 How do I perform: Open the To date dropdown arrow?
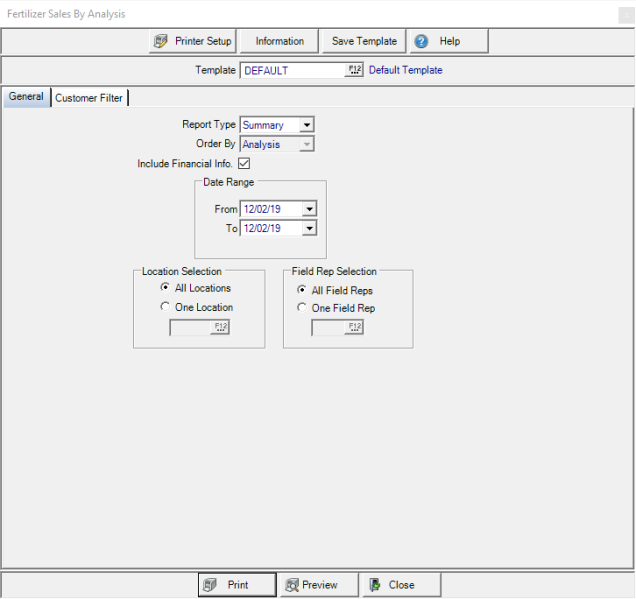(309, 228)
